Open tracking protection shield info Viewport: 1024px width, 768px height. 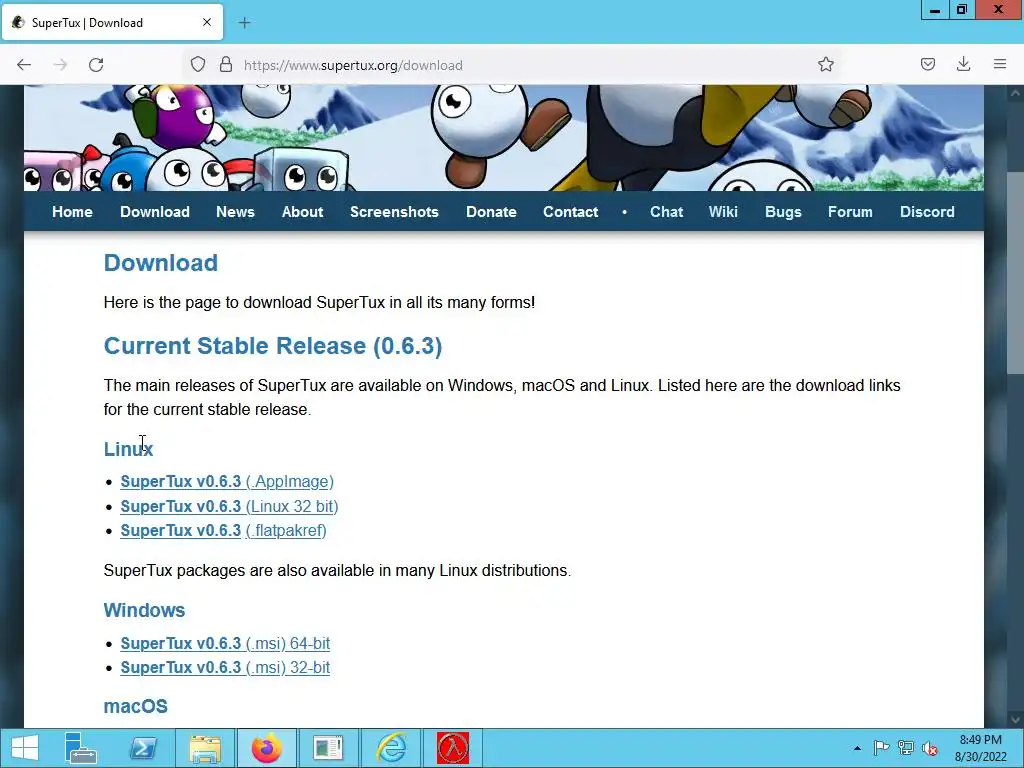tap(198, 65)
